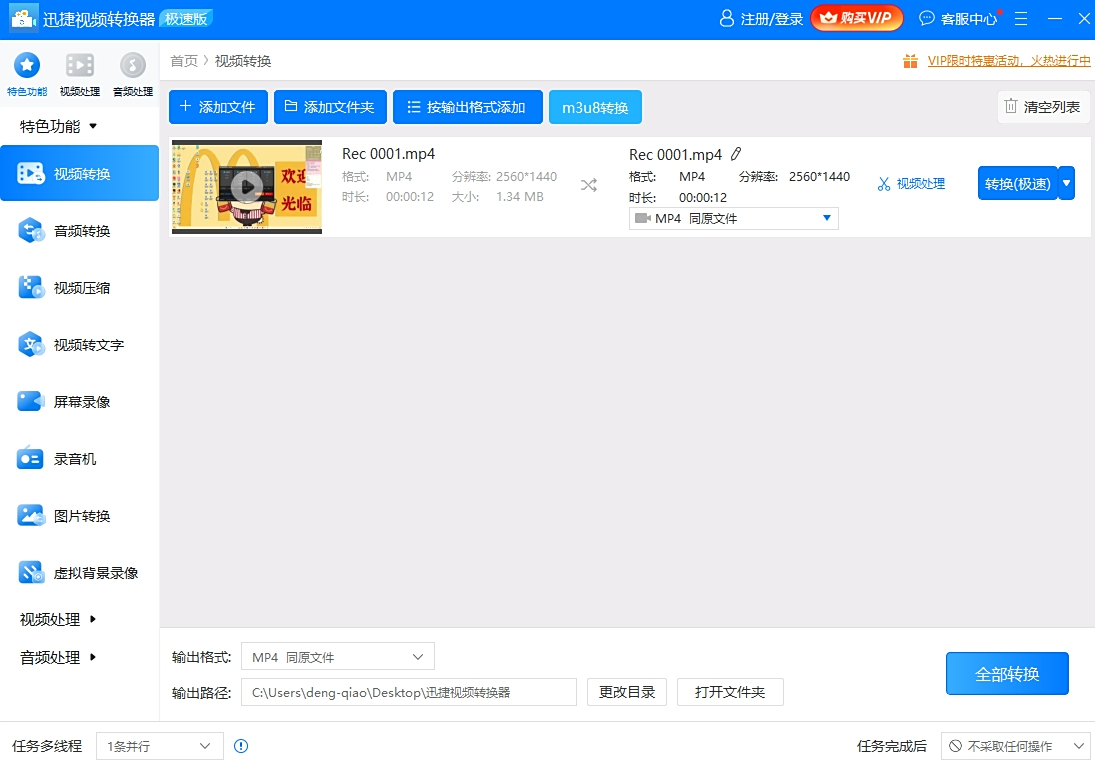Open the VIP限时特惠活动 promotion link
This screenshot has height=770, width=1095.
(x=1008, y=61)
